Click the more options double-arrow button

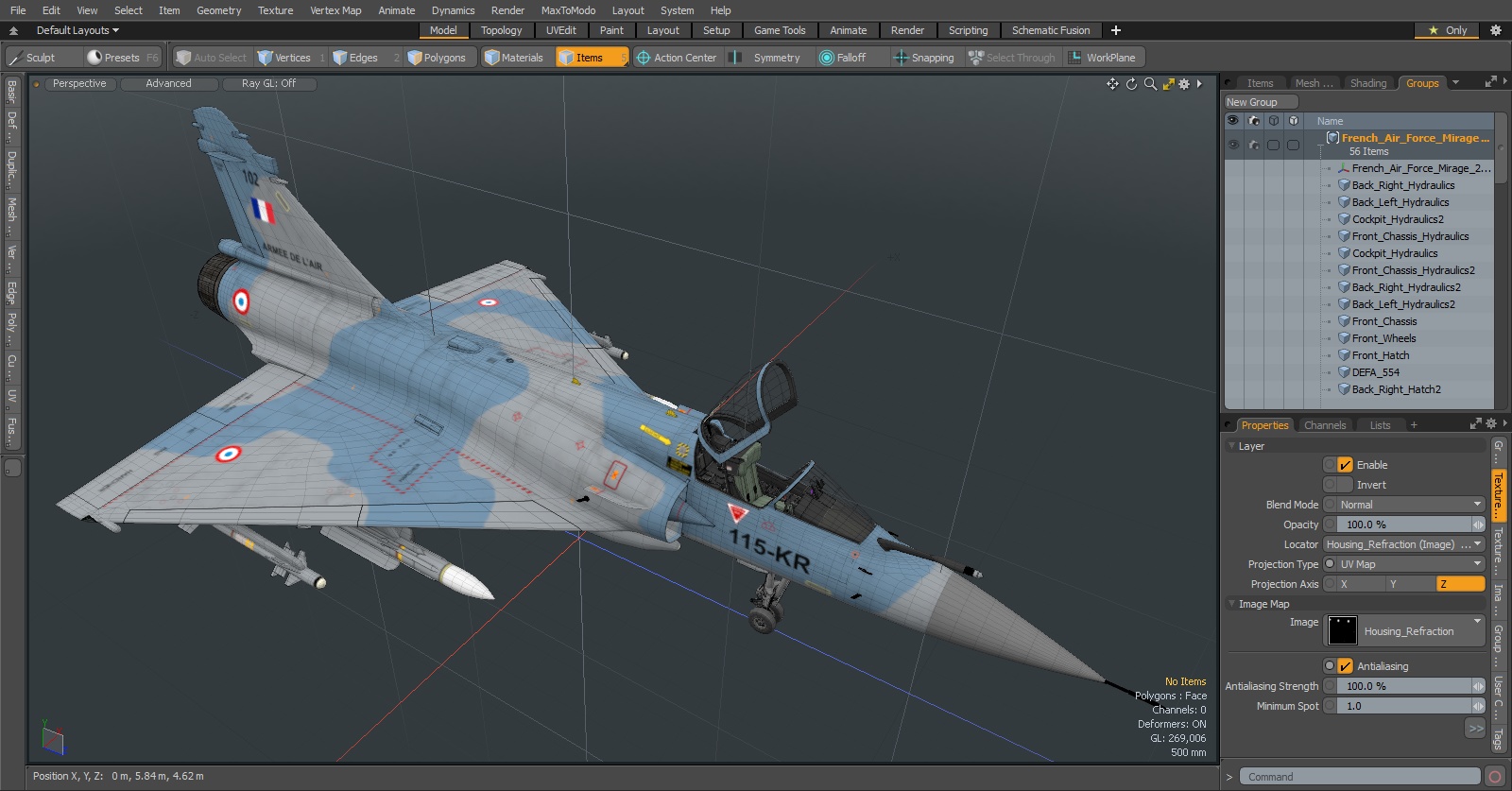pos(1475,728)
